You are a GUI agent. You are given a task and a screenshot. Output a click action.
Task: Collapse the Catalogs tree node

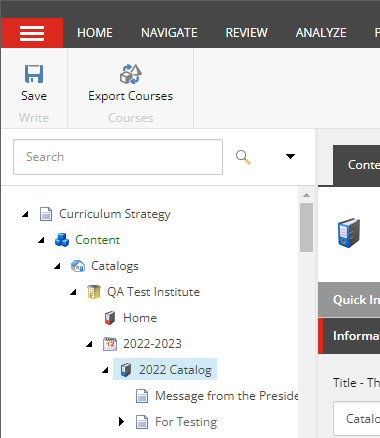click(x=57, y=266)
